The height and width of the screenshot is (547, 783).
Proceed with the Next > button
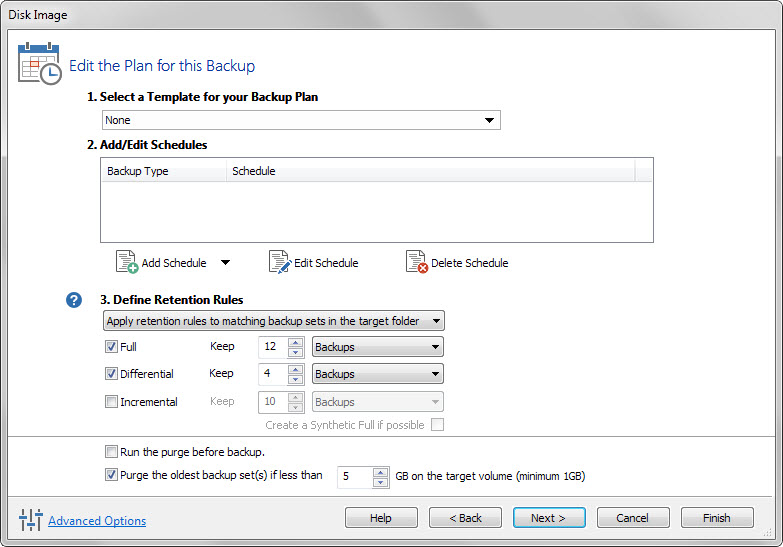549,518
